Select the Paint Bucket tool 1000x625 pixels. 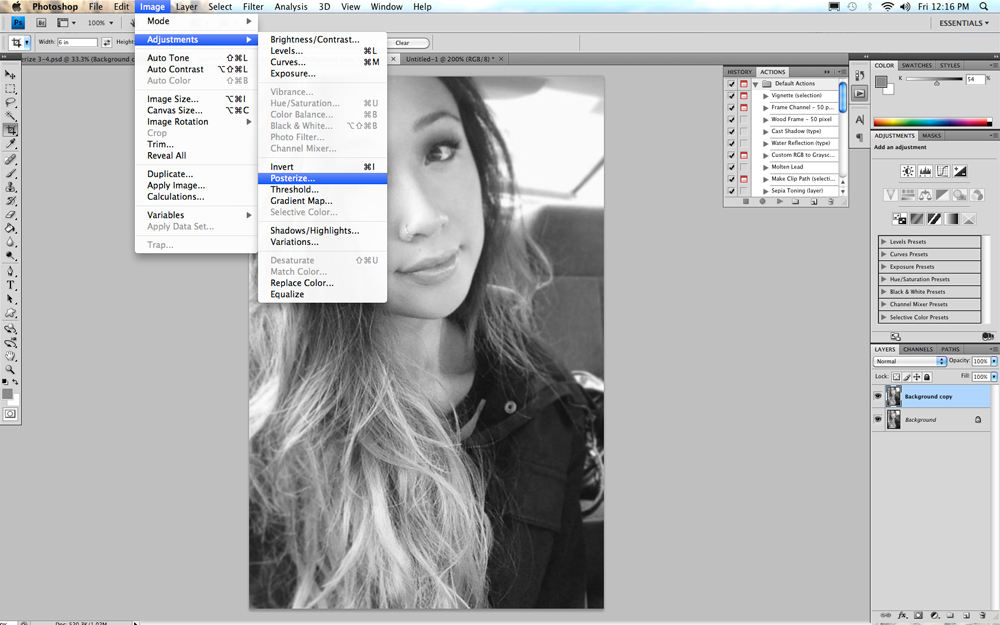click(10, 228)
